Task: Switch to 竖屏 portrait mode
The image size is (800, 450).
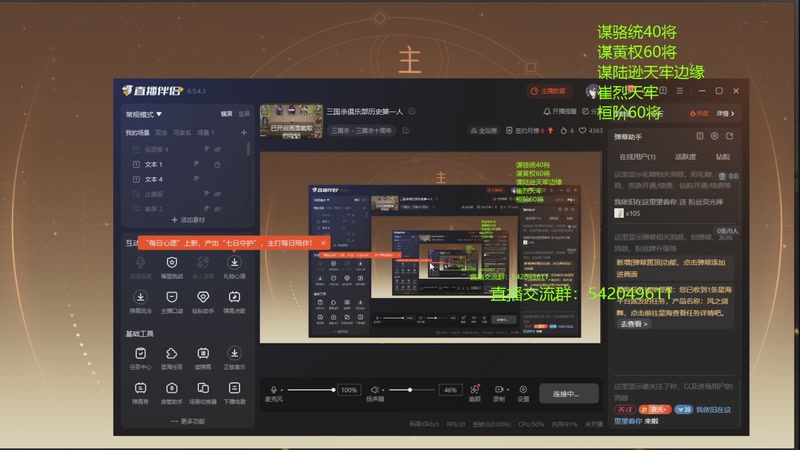Action: 244,114
